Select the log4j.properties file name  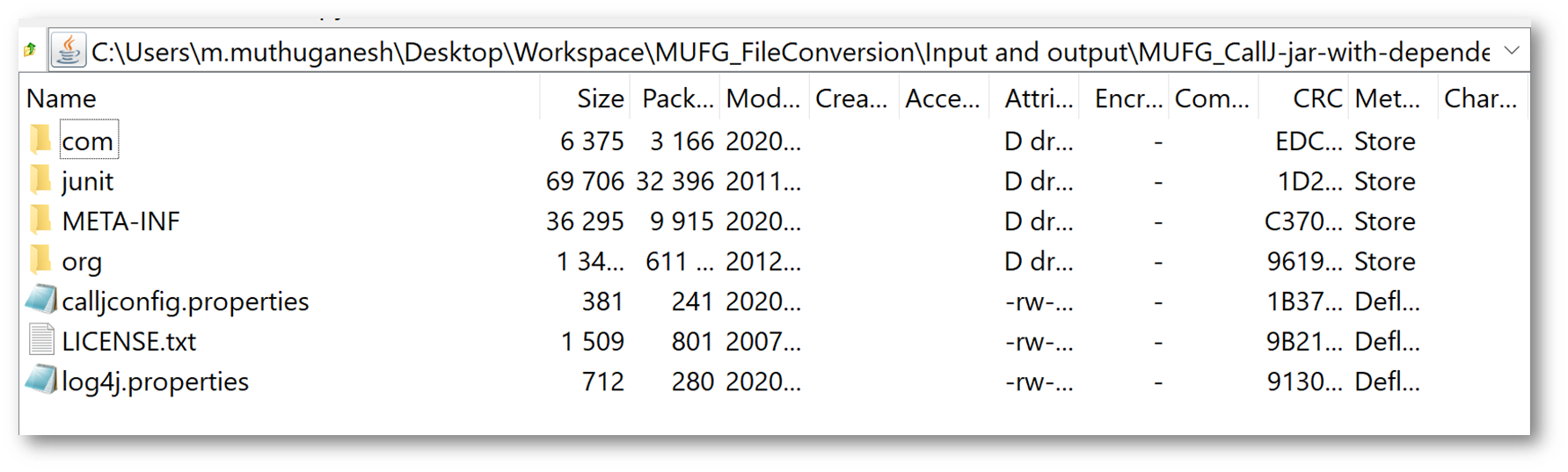(x=156, y=381)
